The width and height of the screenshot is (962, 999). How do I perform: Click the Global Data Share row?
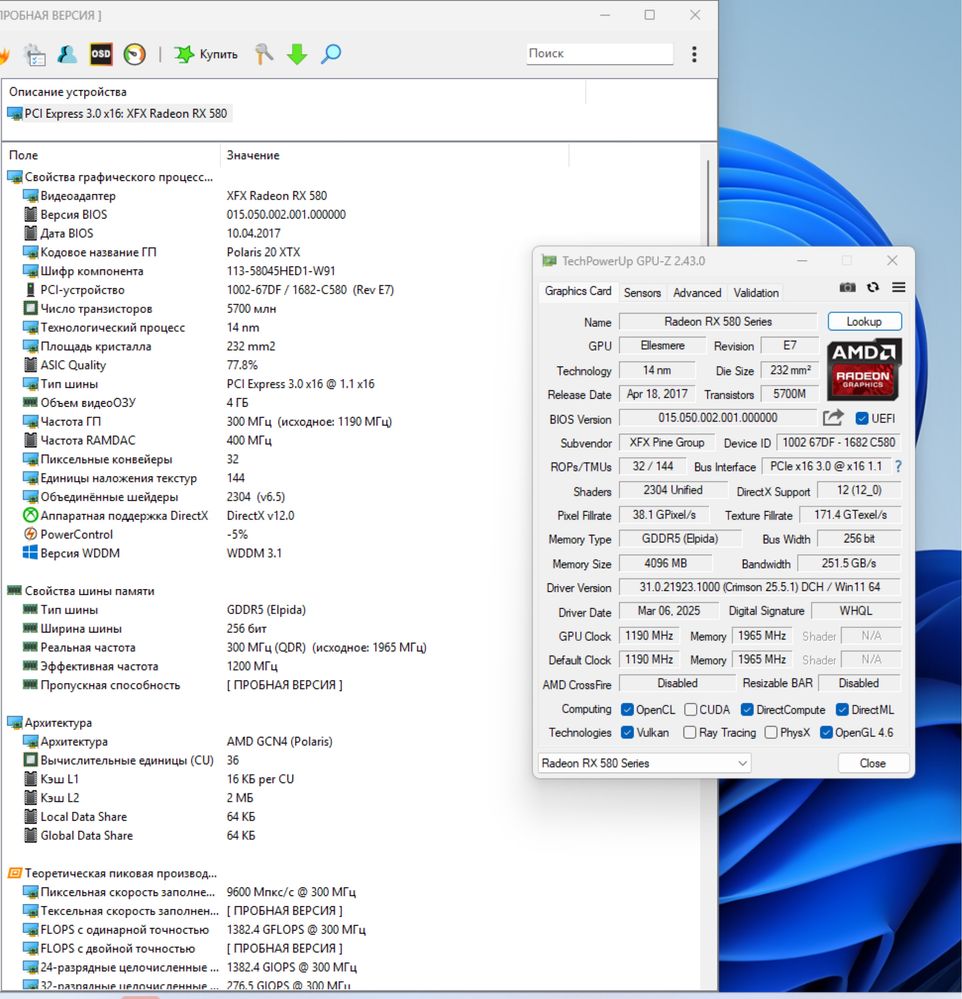140,835
